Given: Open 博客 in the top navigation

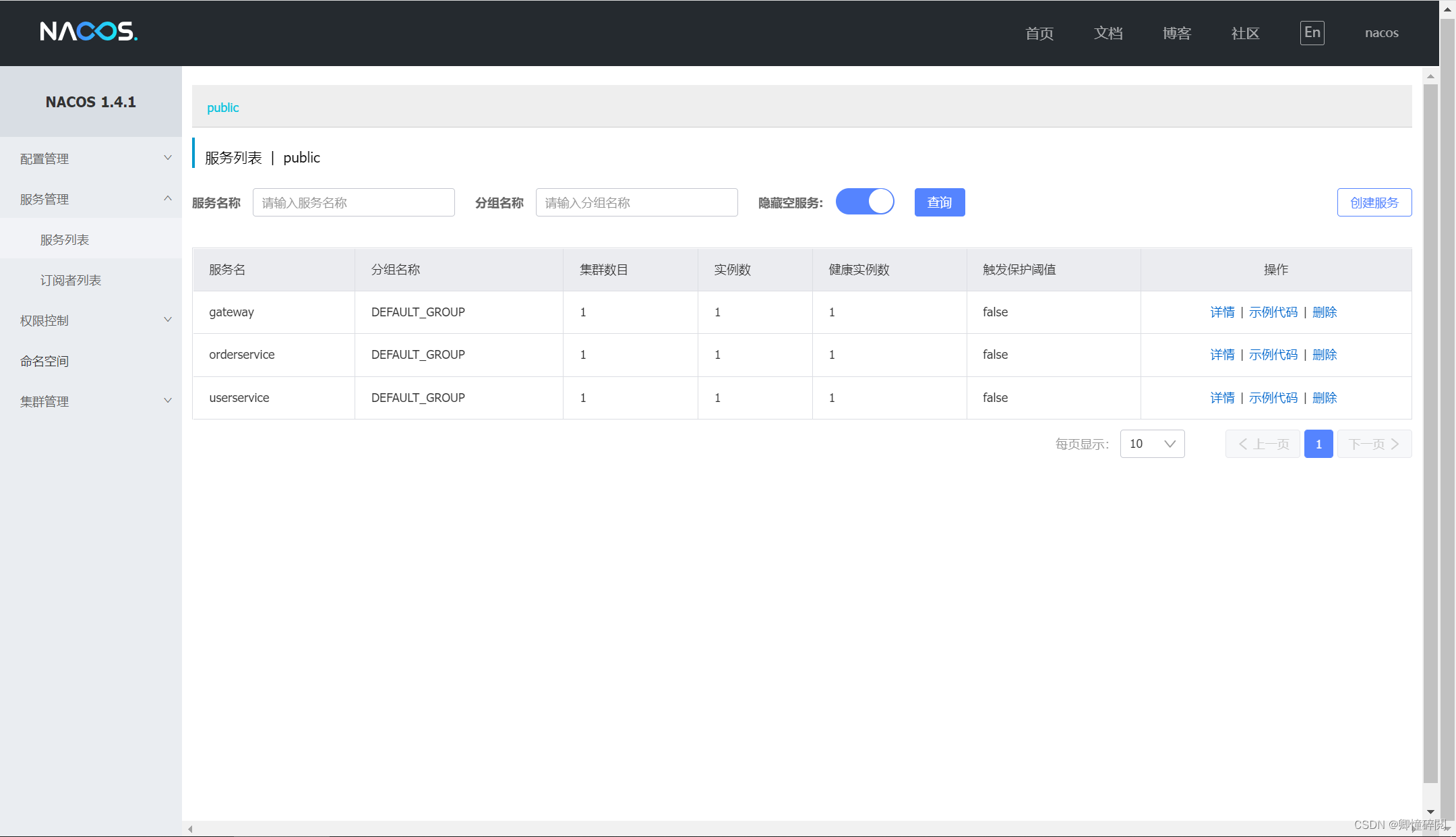Looking at the screenshot, I should (1177, 33).
